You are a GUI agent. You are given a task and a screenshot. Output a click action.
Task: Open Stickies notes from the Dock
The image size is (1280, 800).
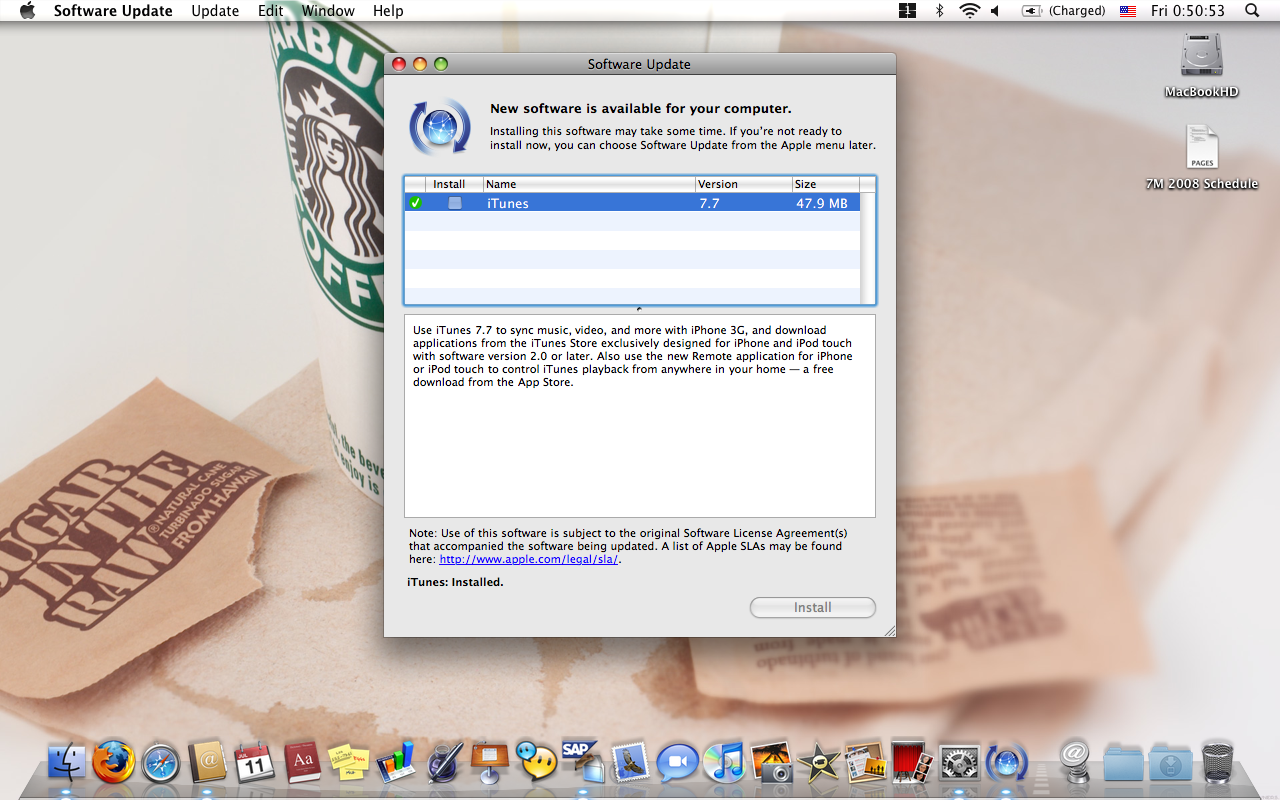[x=348, y=762]
